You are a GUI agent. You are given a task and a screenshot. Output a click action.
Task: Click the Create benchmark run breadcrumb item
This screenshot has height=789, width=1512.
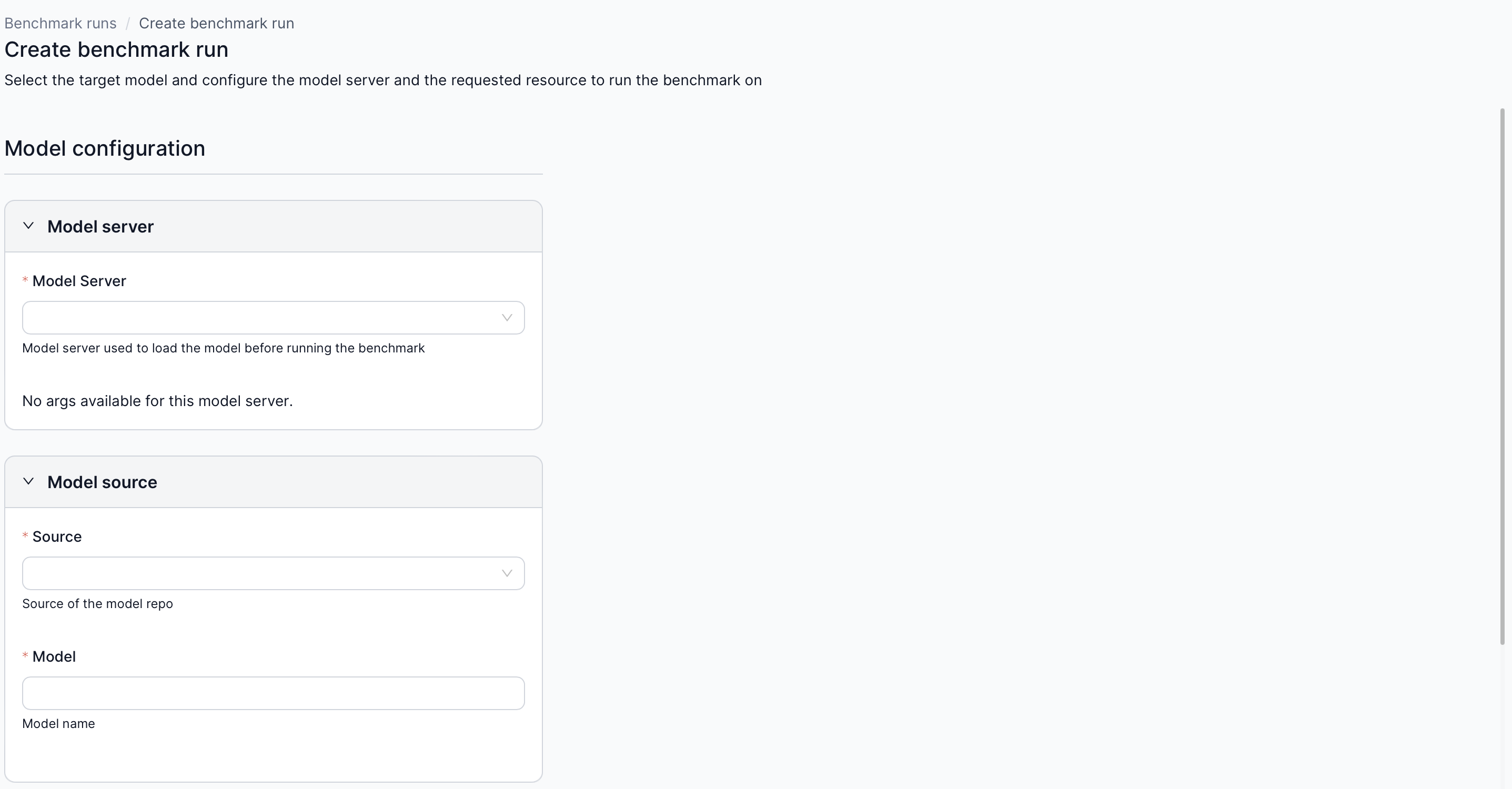click(216, 24)
